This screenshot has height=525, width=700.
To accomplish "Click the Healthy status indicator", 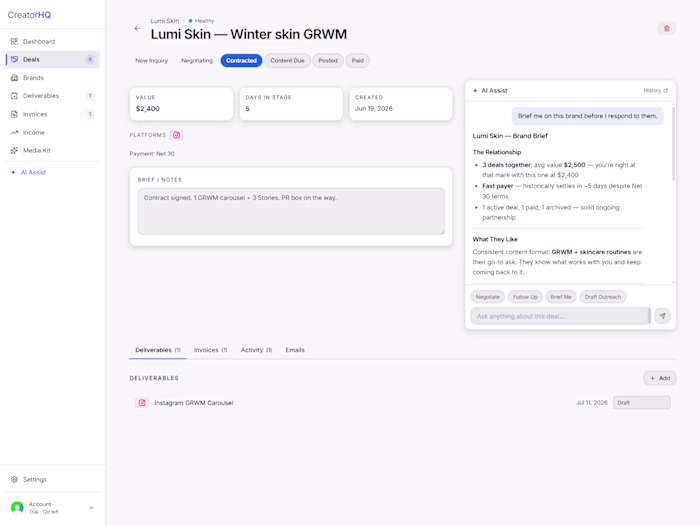I will click(x=201, y=21).
